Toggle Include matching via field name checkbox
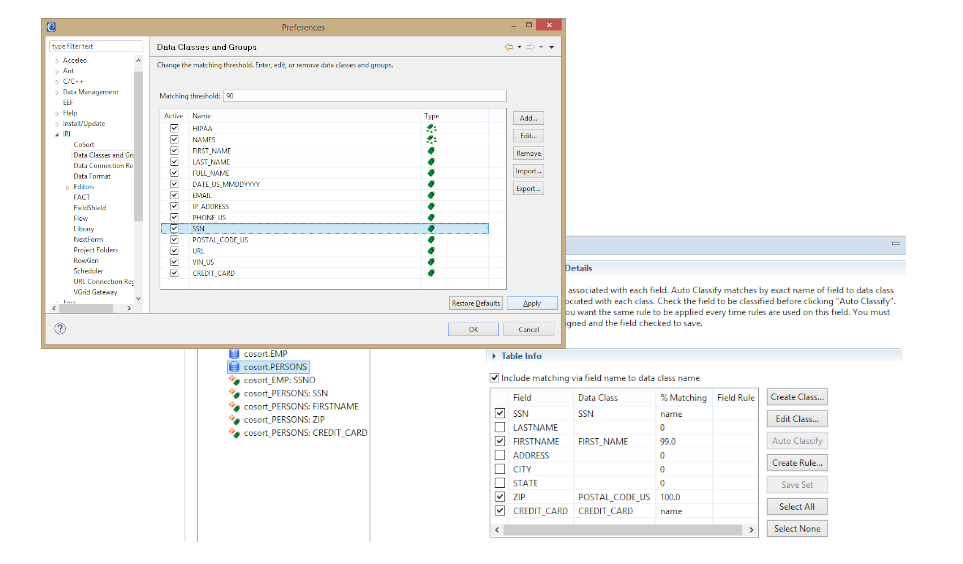 click(494, 378)
